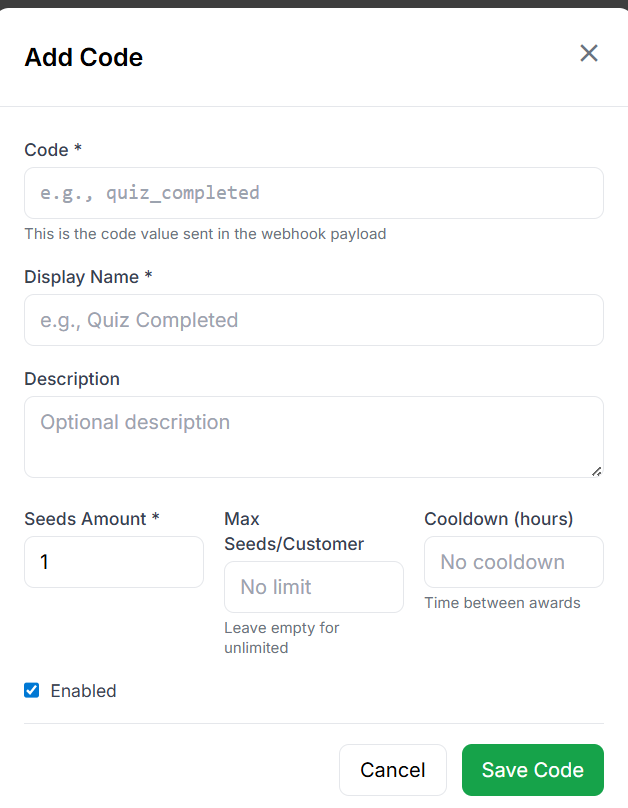Click the Max Seeds/Customer label
This screenshot has width=628, height=808.
(292, 532)
